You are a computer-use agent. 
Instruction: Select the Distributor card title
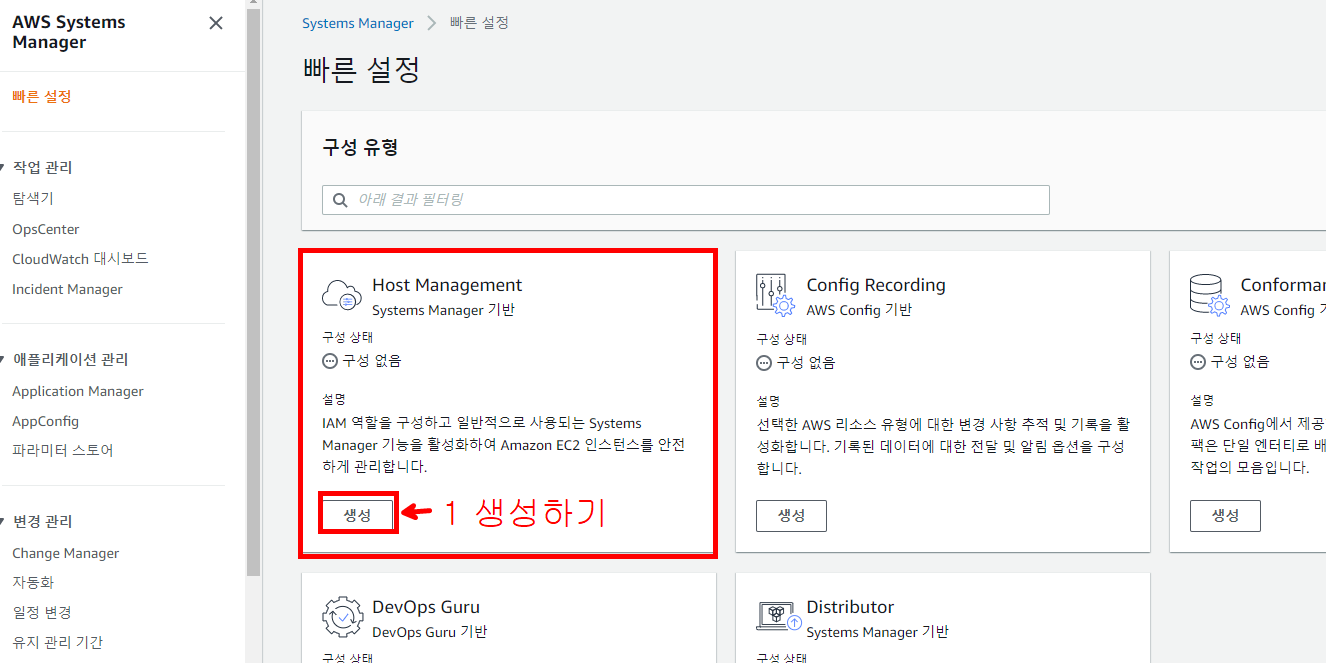[850, 607]
